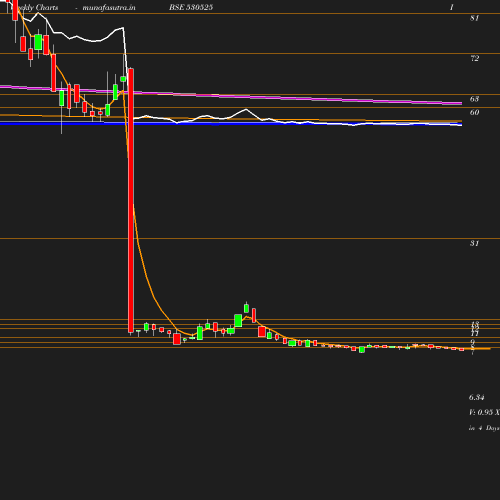The image size is (500, 500).
Task: Click the 'Weekly Charts' title text
Action: coord(35,7)
